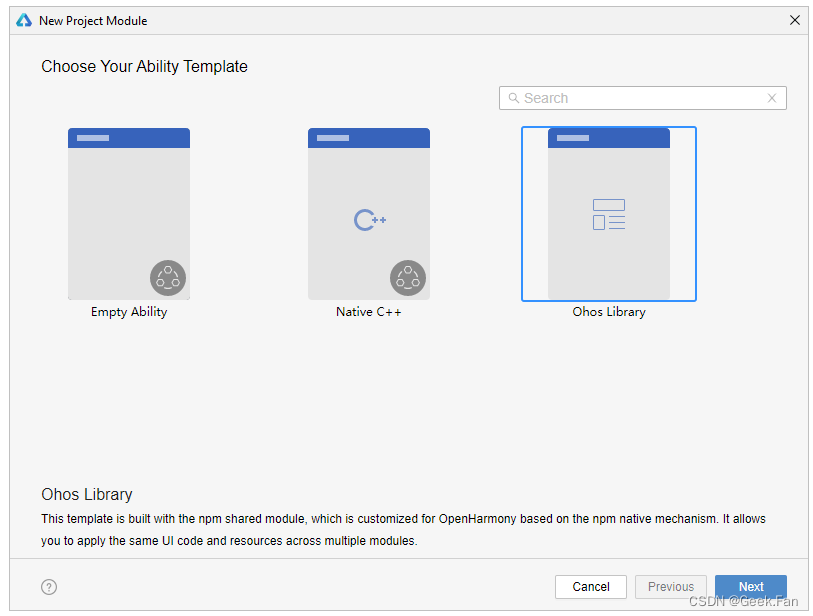Clear the search field using the X icon
813x616 pixels.
(771, 98)
